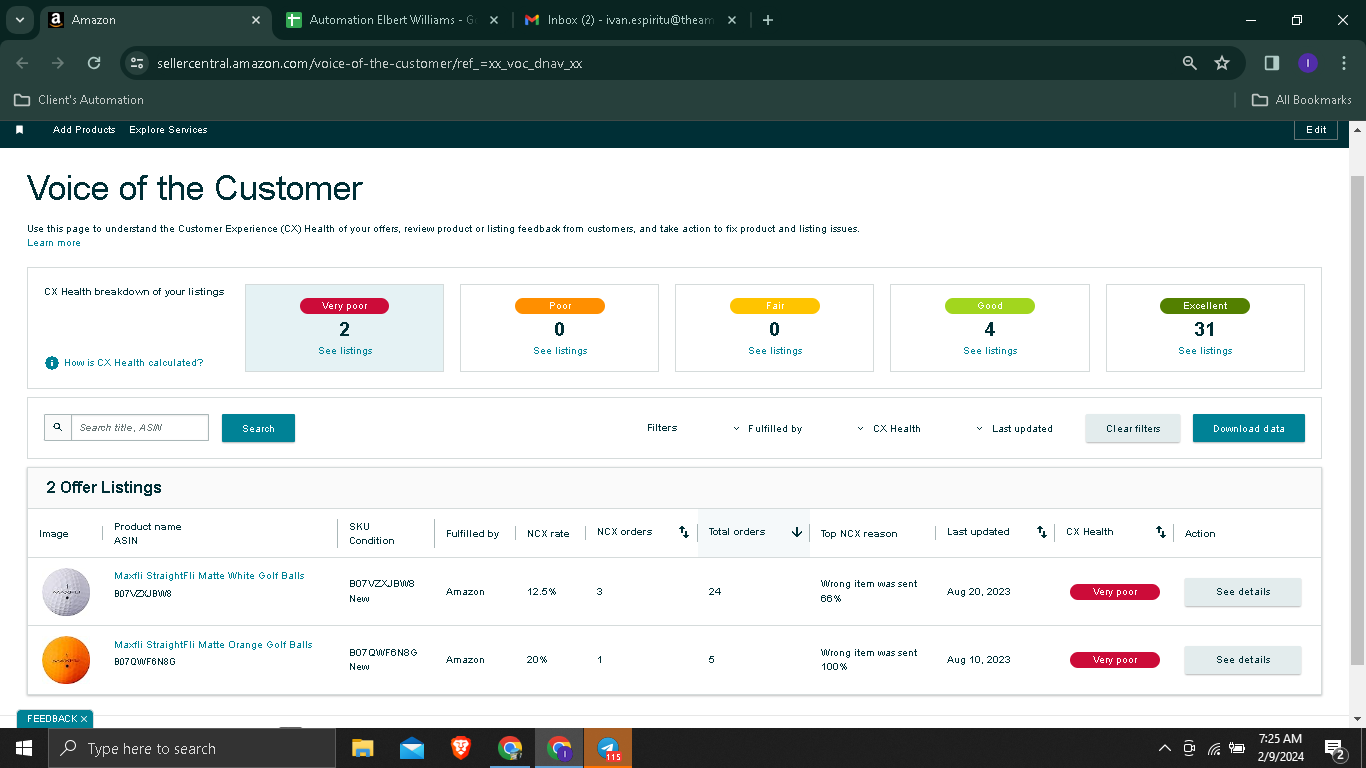1366x768 pixels.
Task: Dismiss the FEEDBACK tab with its X
Action: (x=84, y=719)
